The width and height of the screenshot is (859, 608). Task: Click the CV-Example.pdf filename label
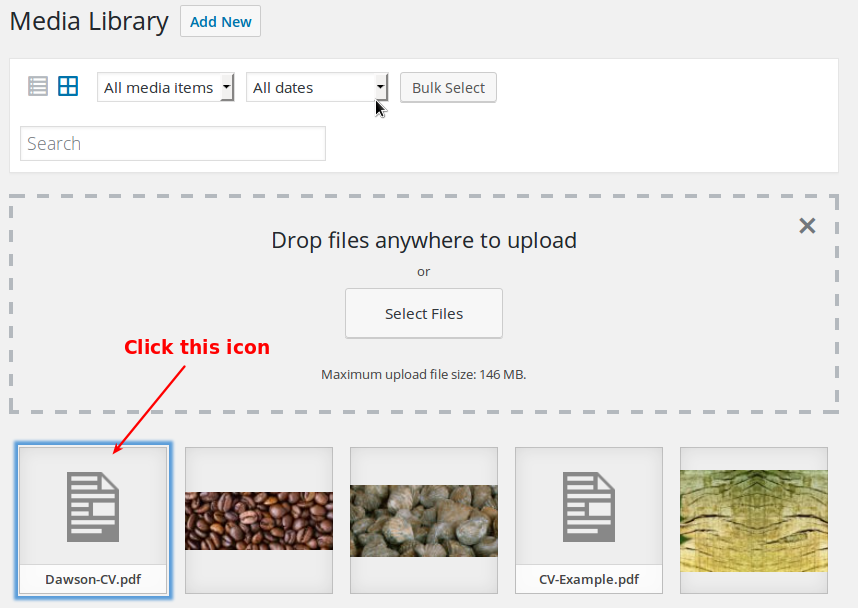click(589, 580)
